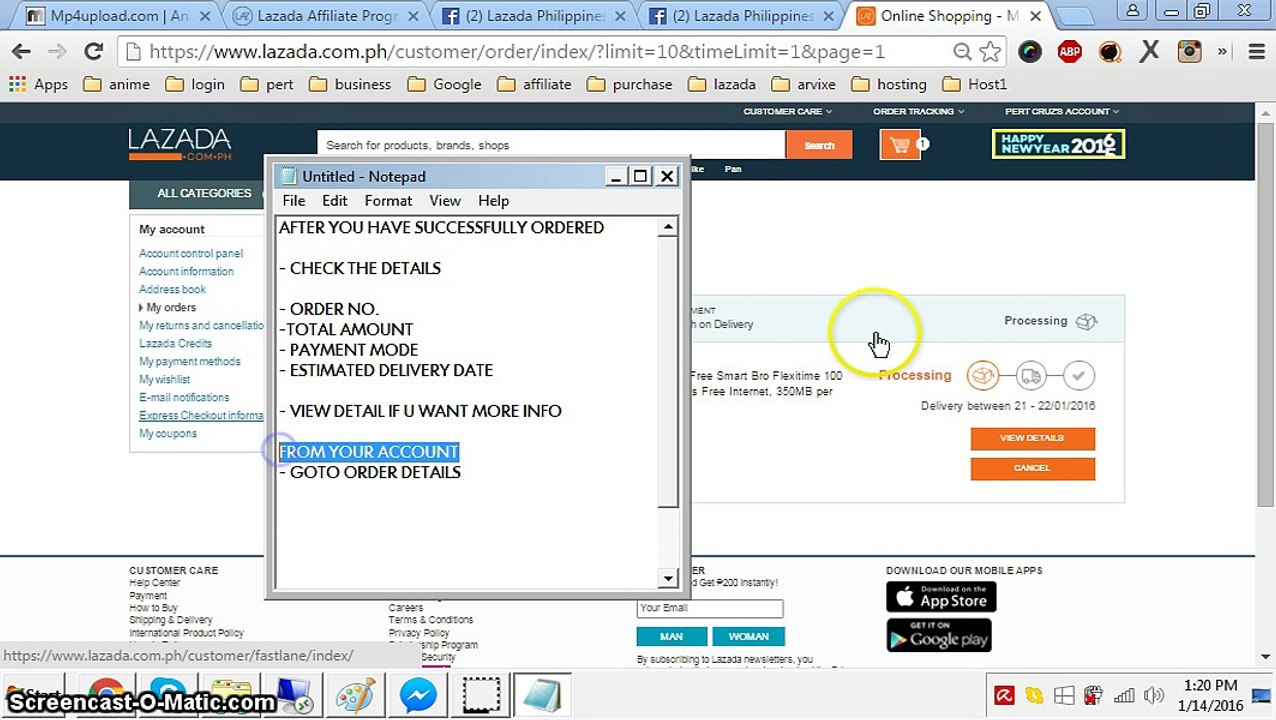The width and height of the screenshot is (1276, 720).
Task: Click the Lazada logo
Action: (180, 145)
